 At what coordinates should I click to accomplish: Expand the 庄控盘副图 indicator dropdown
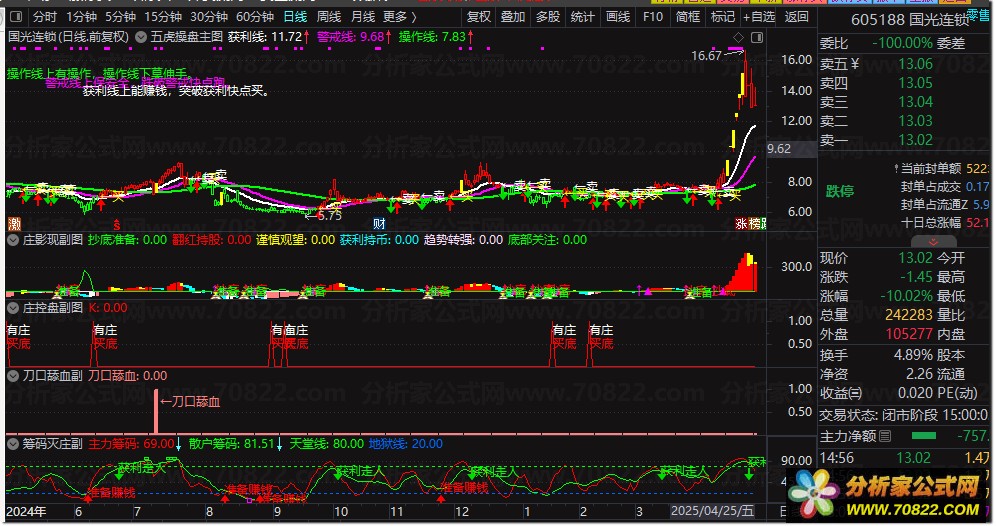pos(13,308)
